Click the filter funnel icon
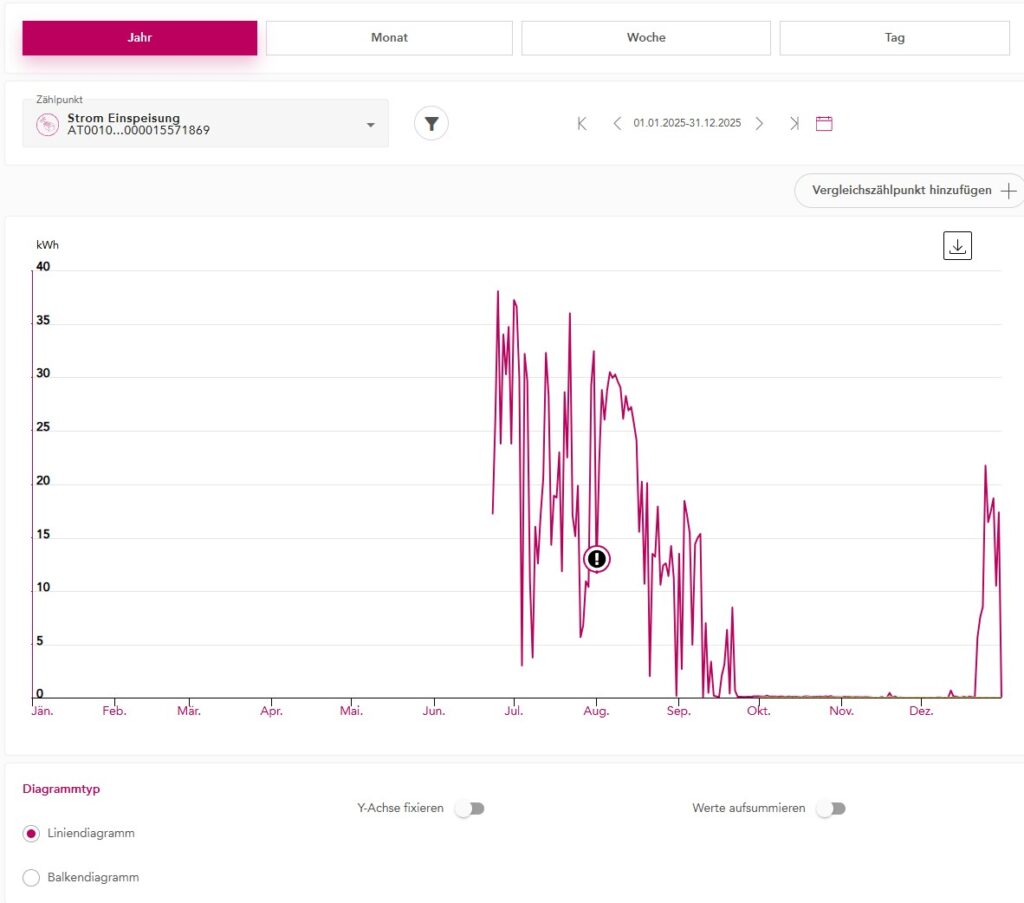Image resolution: width=1024 pixels, height=903 pixels. pyautogui.click(x=431, y=124)
